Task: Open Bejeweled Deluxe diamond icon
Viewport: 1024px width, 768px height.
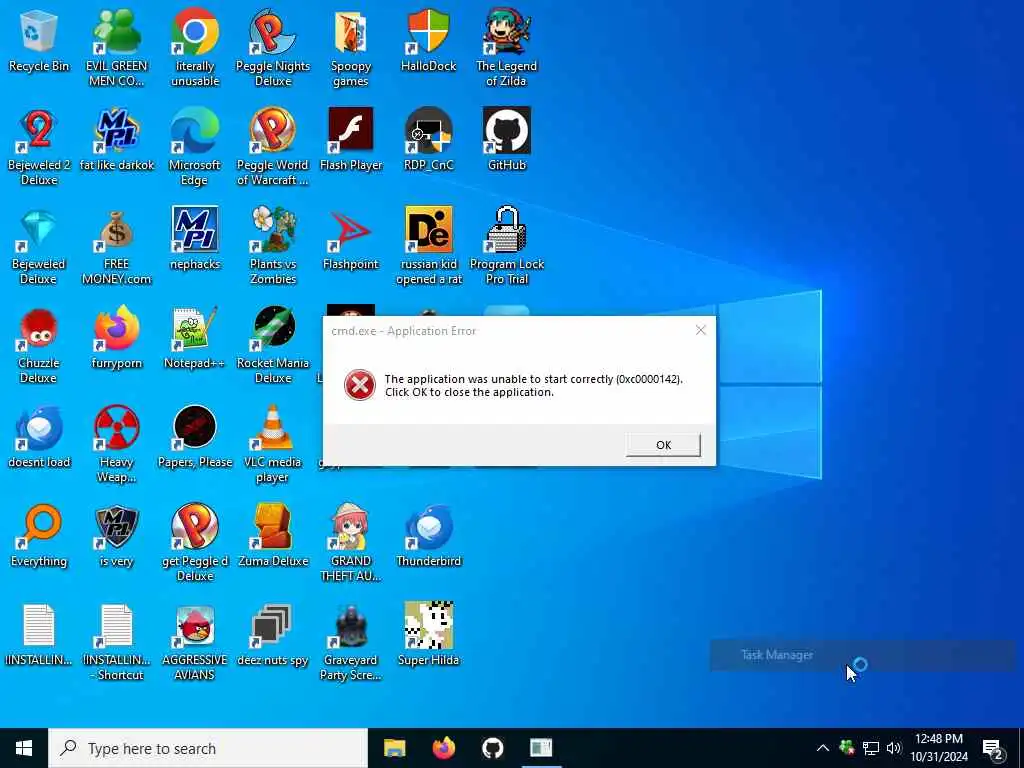Action: point(39,246)
